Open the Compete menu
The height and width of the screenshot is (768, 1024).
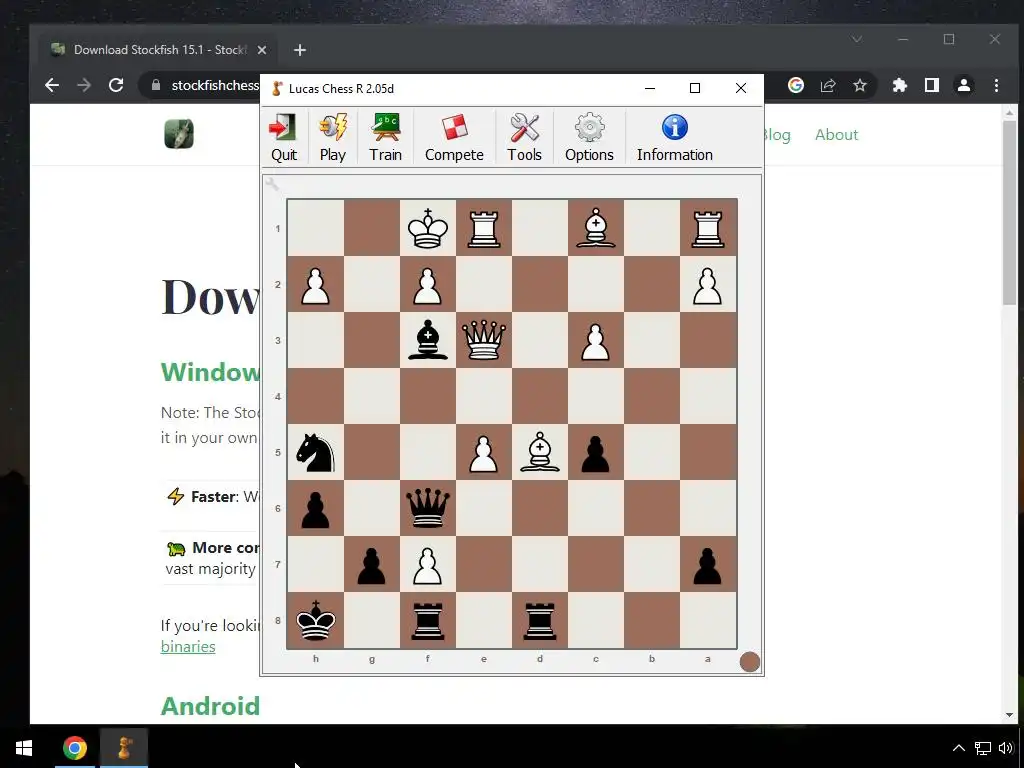tap(454, 138)
